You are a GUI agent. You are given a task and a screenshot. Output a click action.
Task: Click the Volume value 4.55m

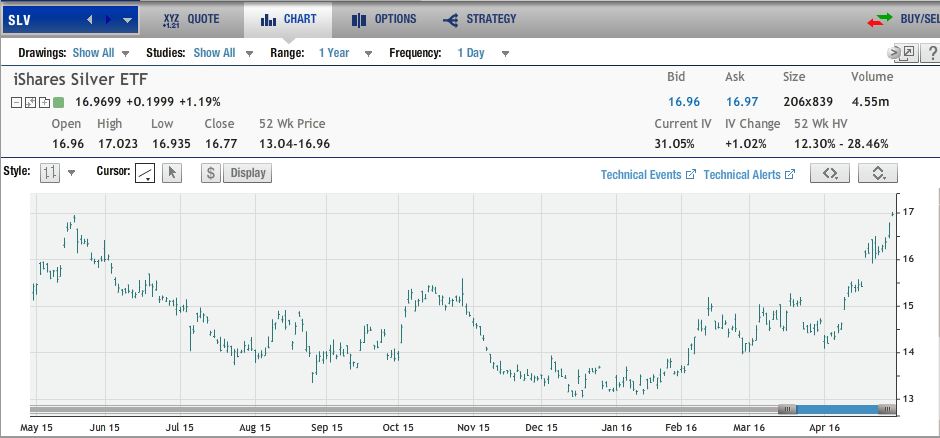tap(870, 102)
